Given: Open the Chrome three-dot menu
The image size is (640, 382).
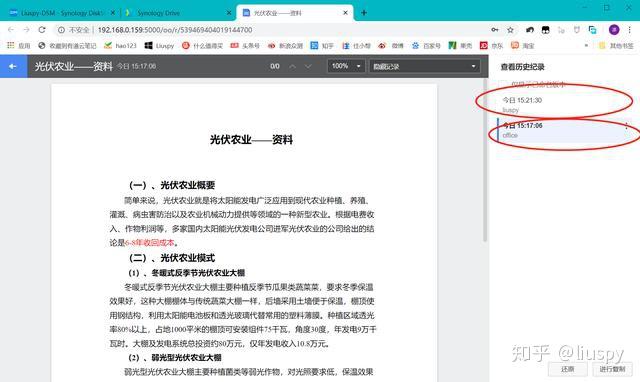Looking at the screenshot, I should tap(630, 29).
